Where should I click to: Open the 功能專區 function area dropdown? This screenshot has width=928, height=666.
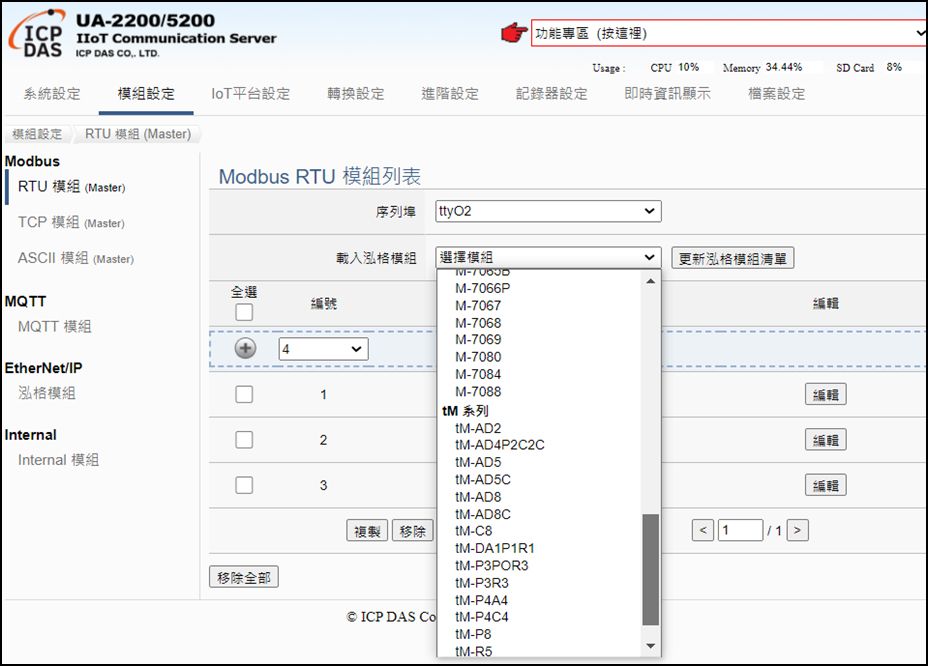[x=729, y=33]
